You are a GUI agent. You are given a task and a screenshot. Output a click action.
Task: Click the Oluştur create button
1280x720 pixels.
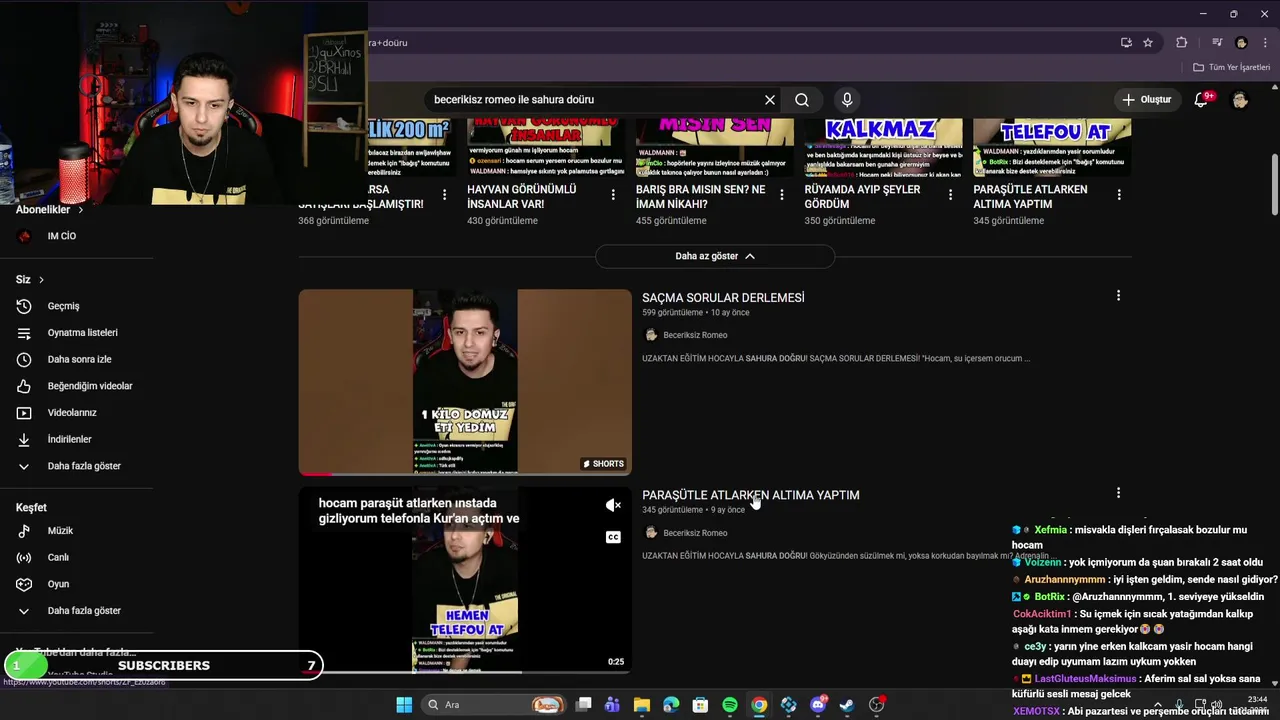(x=1146, y=100)
